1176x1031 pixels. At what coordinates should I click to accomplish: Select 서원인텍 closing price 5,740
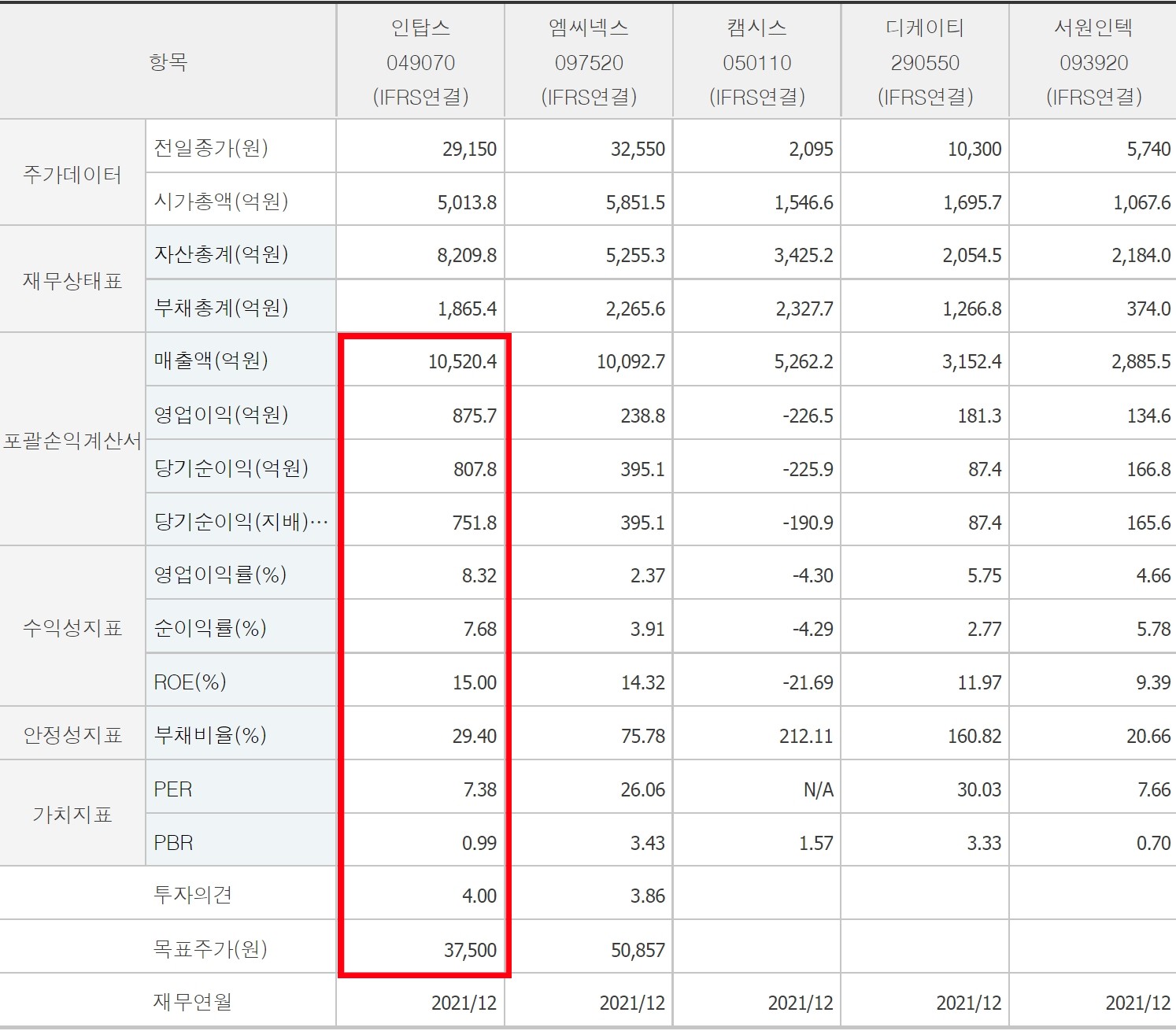coord(1148,149)
